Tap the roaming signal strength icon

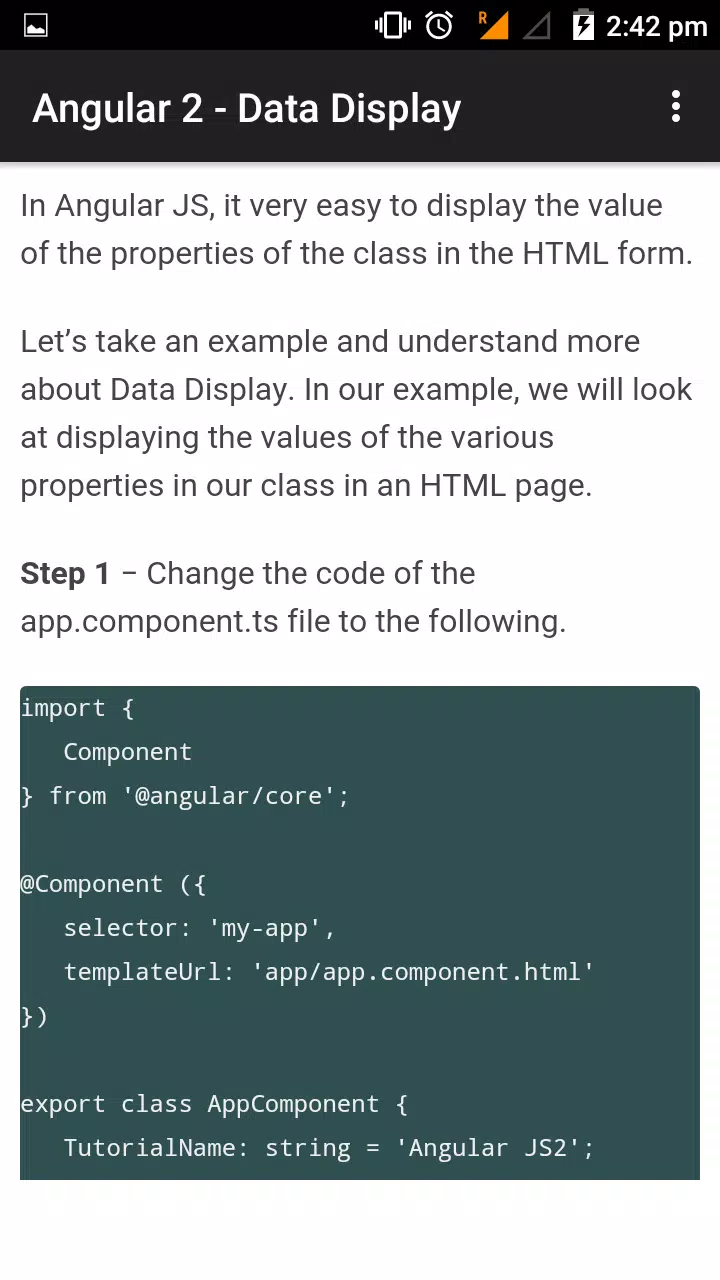click(493, 25)
